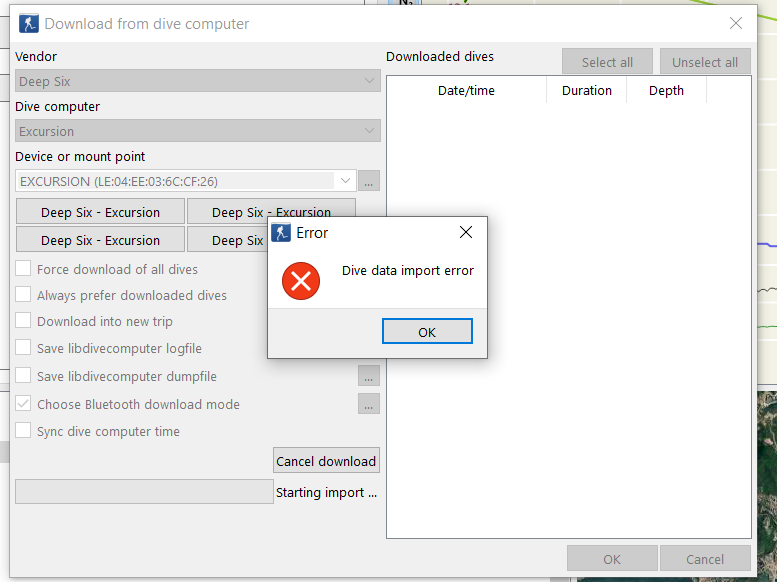Click the red error icon

300,281
